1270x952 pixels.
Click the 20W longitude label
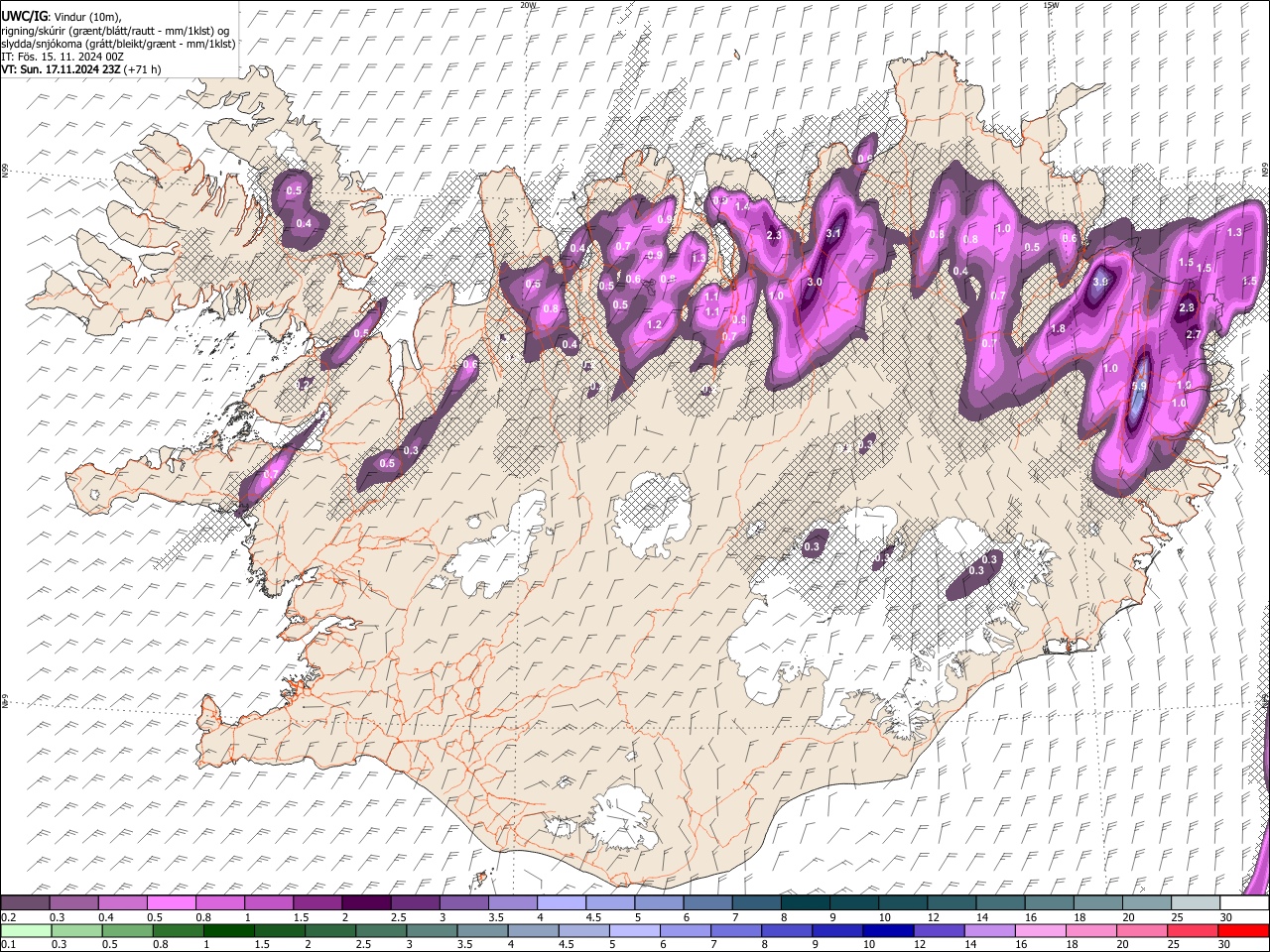(x=528, y=5)
